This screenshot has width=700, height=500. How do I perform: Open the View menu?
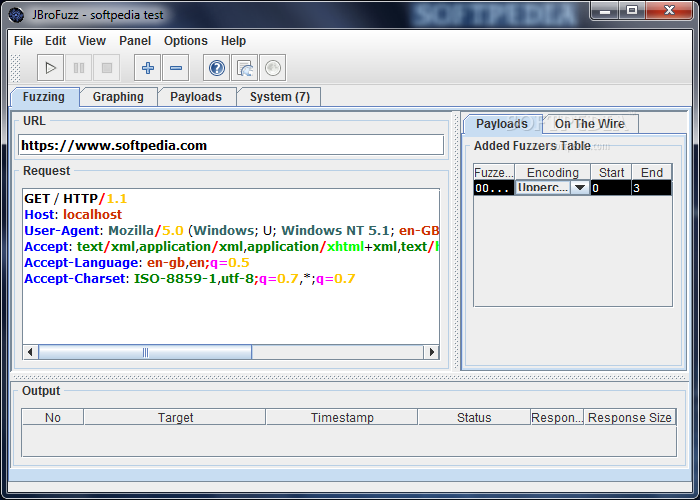click(x=92, y=41)
